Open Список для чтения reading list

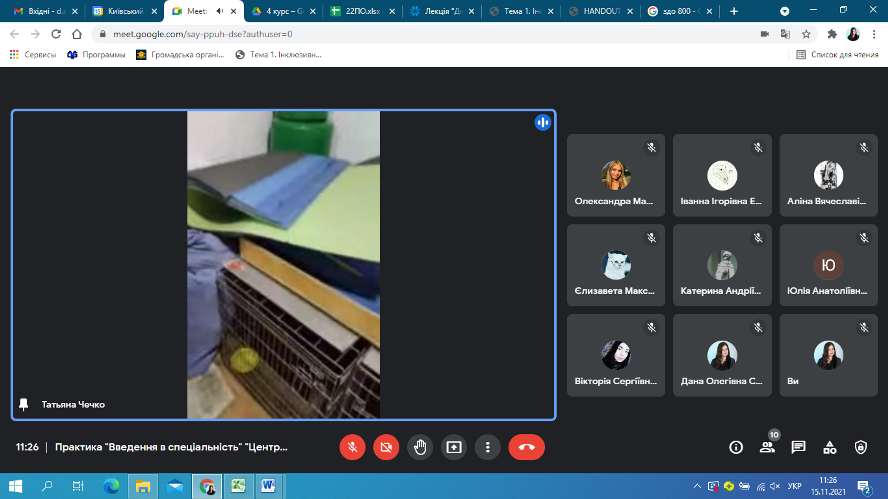tap(838, 54)
